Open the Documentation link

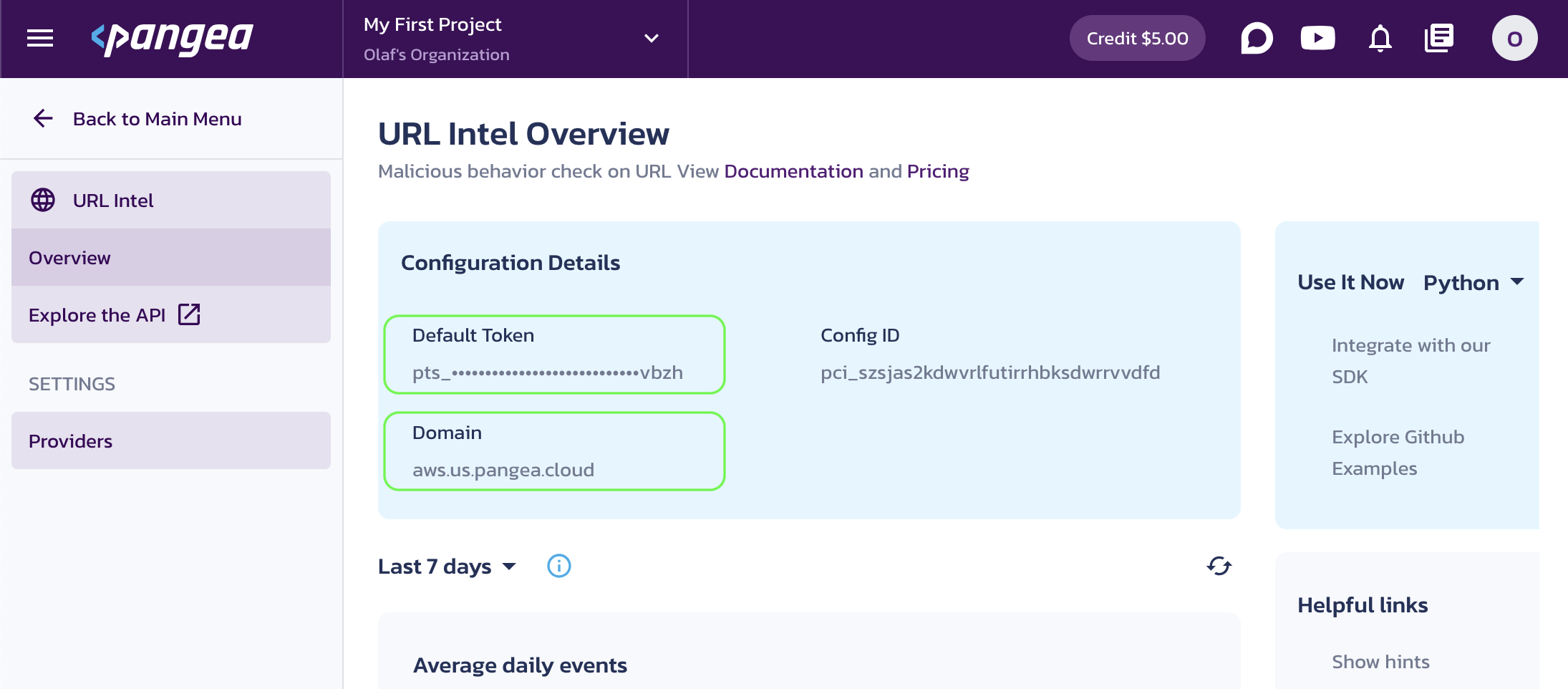click(x=793, y=171)
